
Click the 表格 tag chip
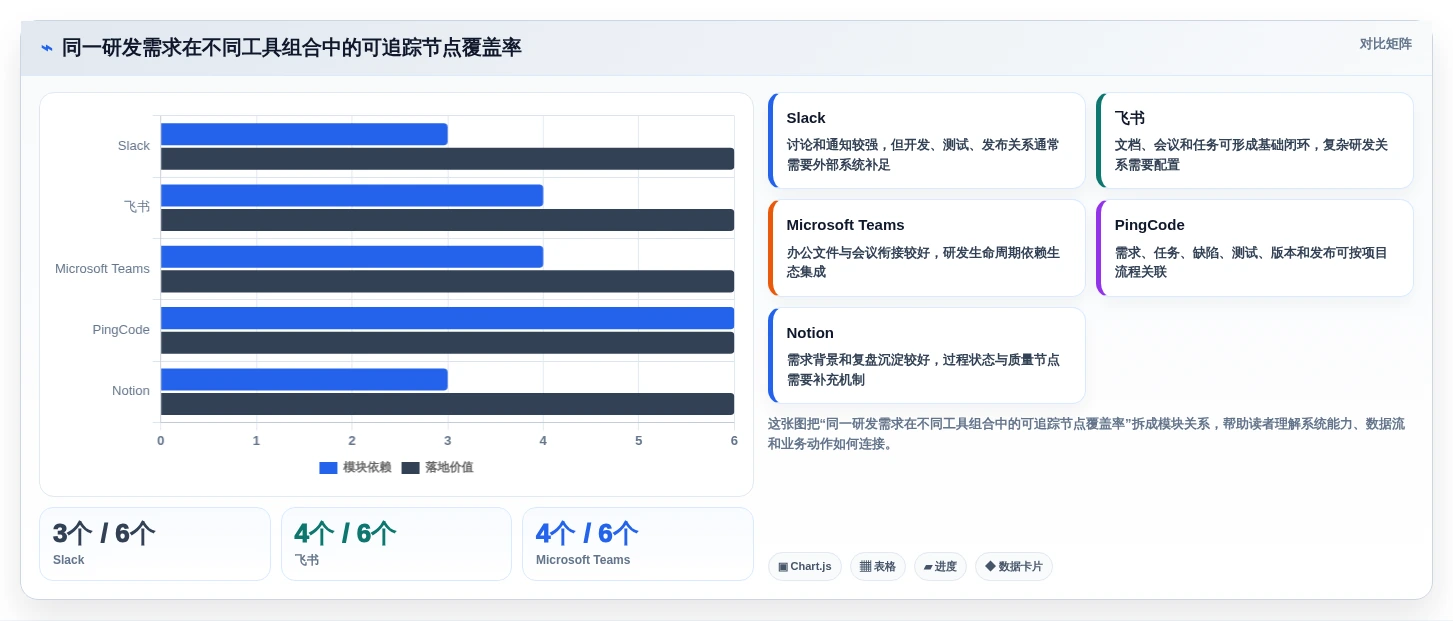[878, 567]
